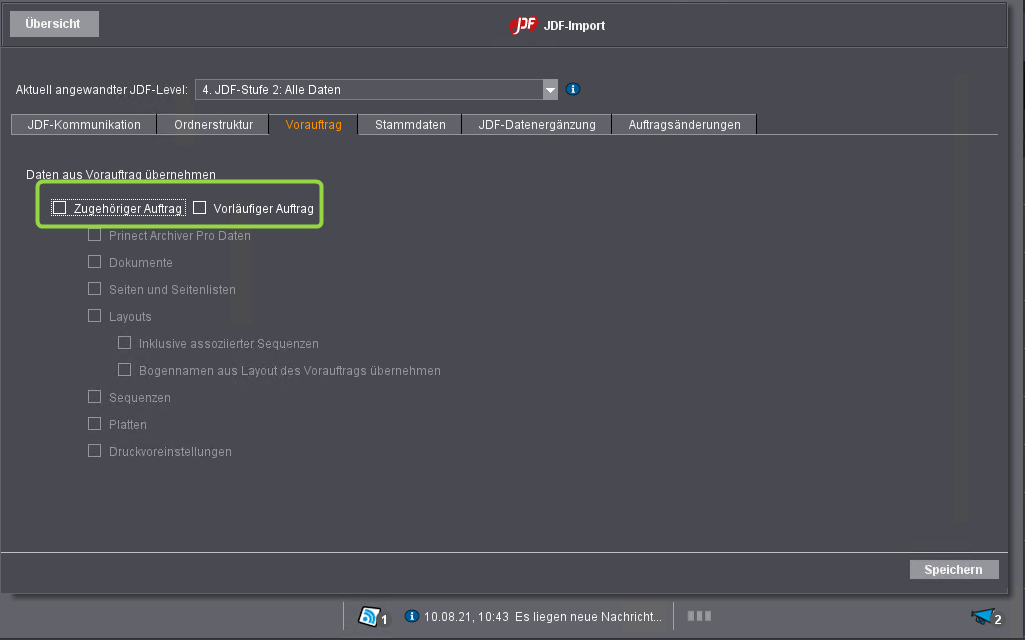Check Seiten und Seitenlisten checkbox
The height and width of the screenshot is (640, 1025).
tap(95, 288)
